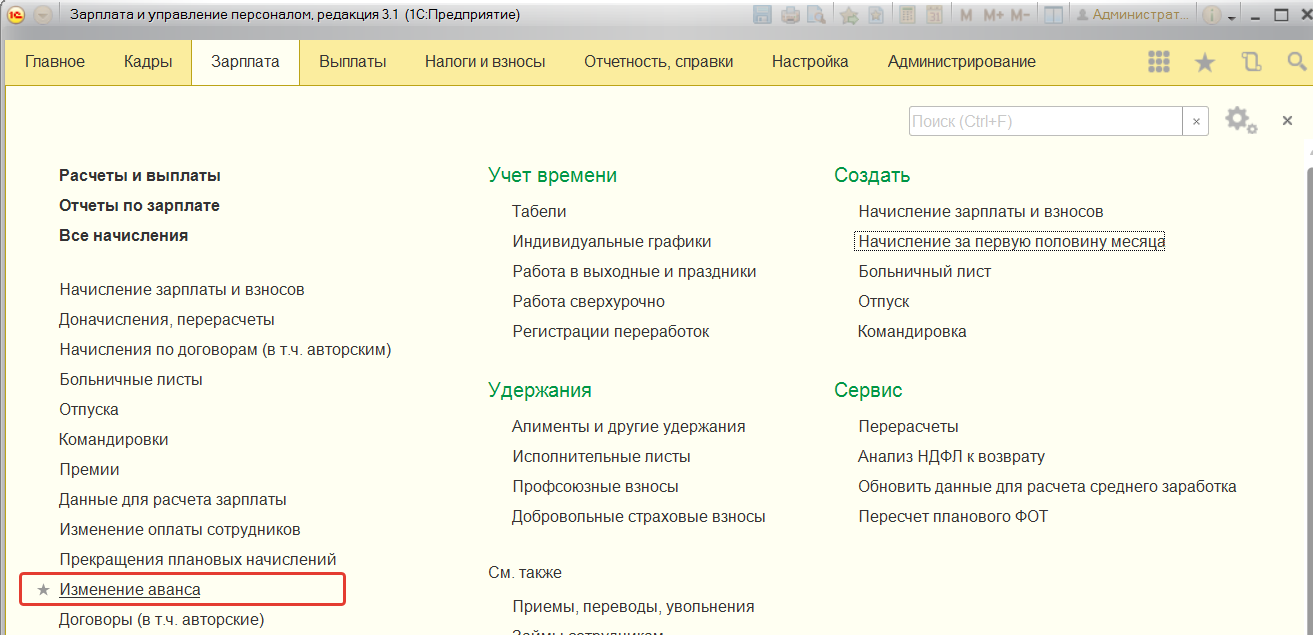Open the Налоги и взносы section

tap(485, 62)
